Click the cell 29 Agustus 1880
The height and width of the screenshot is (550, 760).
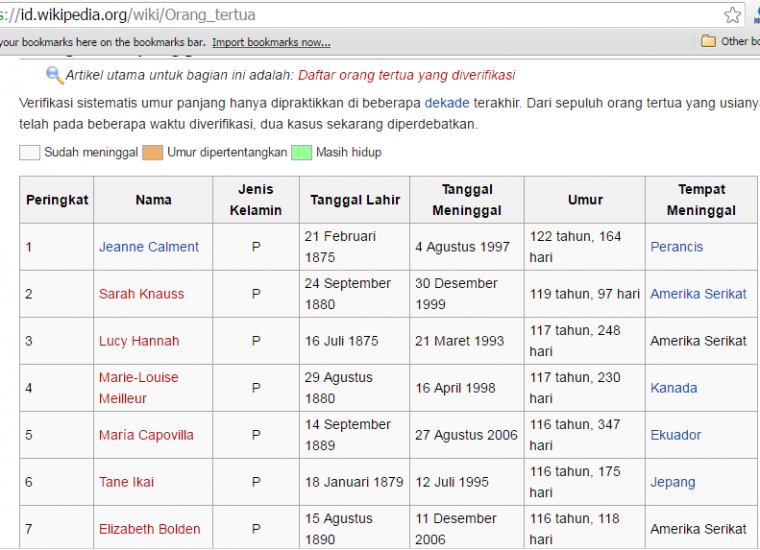tap(355, 388)
